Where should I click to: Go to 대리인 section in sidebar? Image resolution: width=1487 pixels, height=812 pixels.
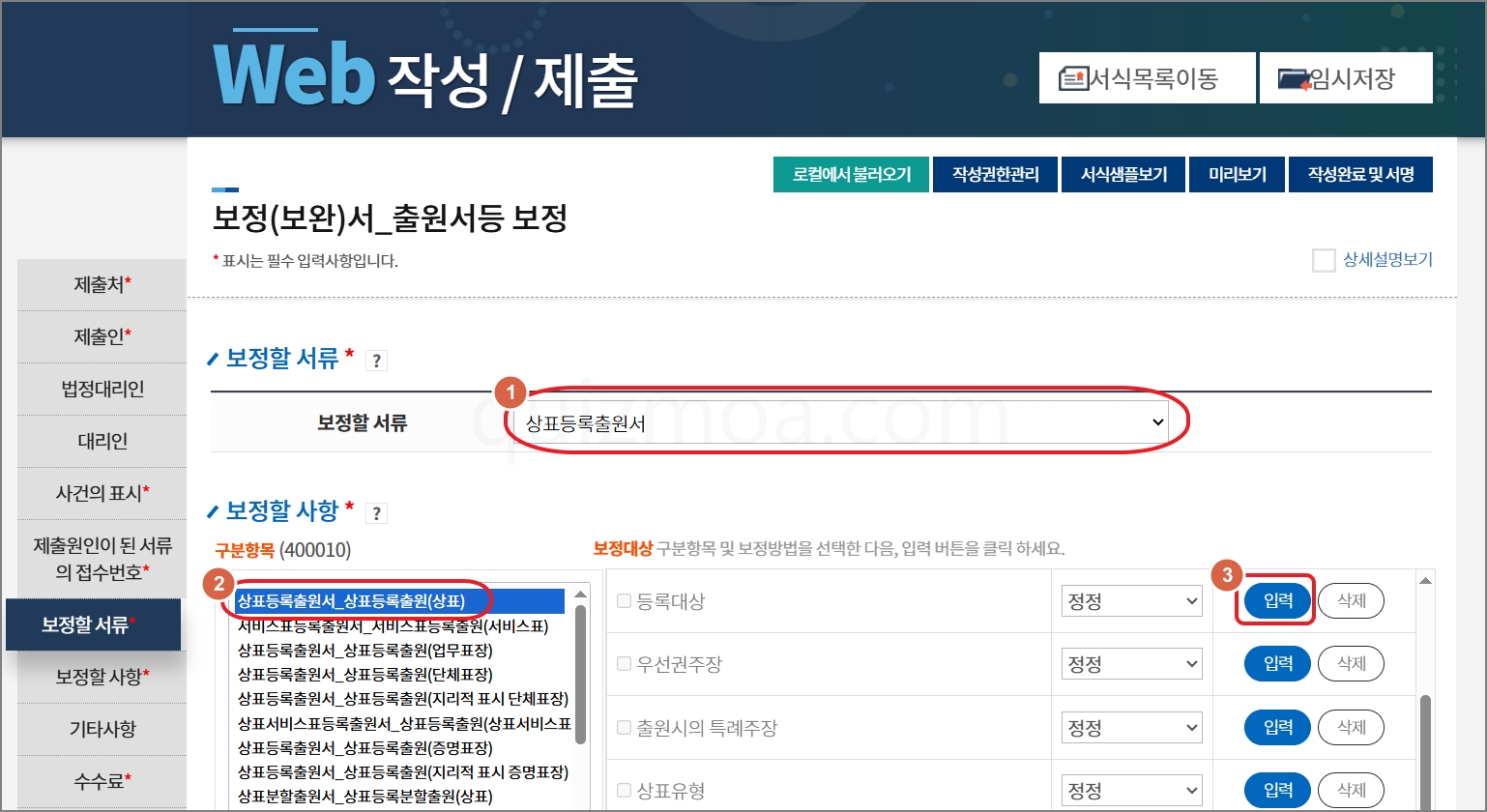click(102, 442)
